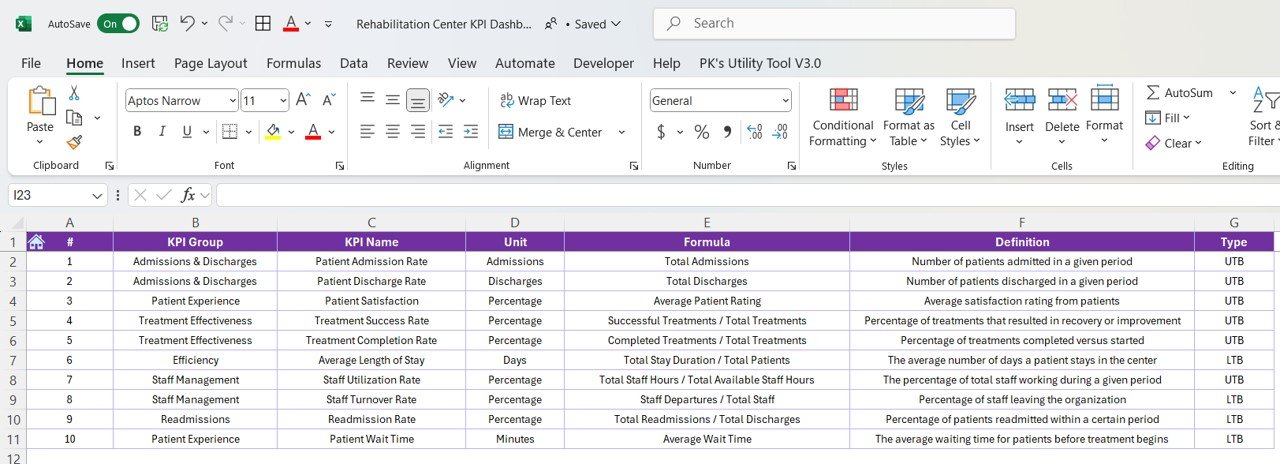Apply Comma Style number format
Image resolution: width=1280 pixels, height=464 pixels.
coord(727,132)
